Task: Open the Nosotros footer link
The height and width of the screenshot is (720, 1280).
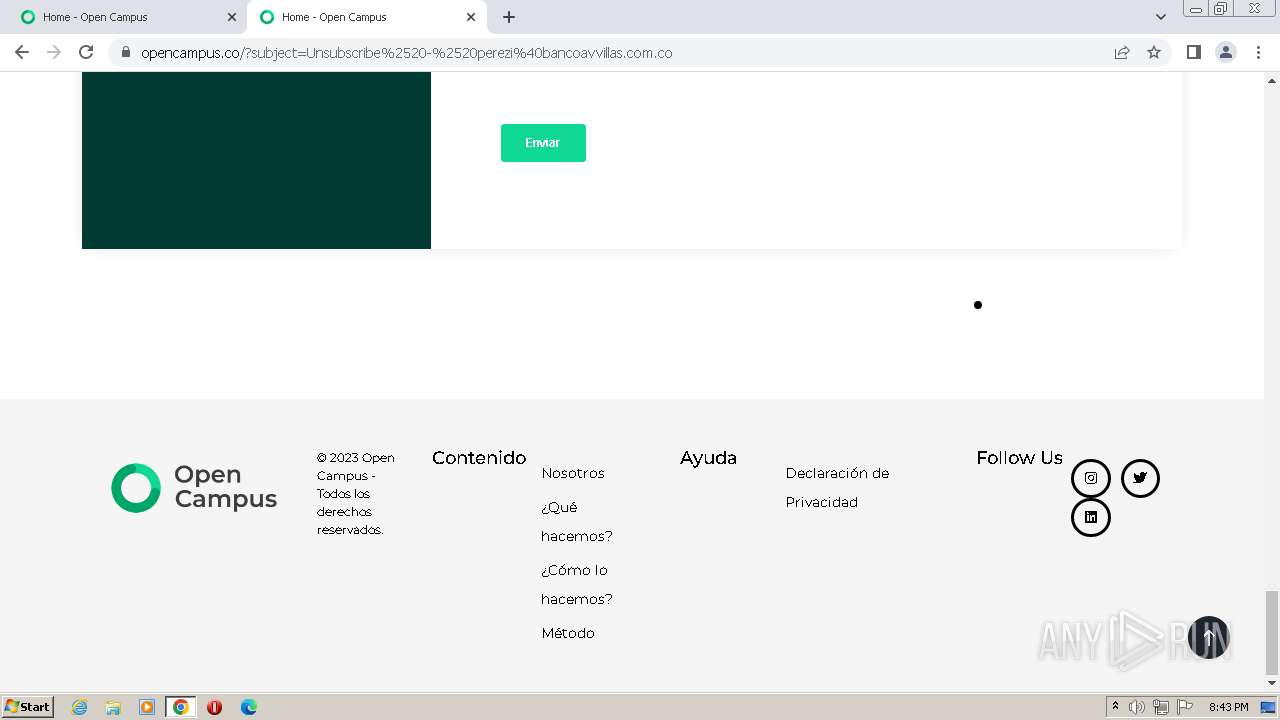Action: point(573,473)
